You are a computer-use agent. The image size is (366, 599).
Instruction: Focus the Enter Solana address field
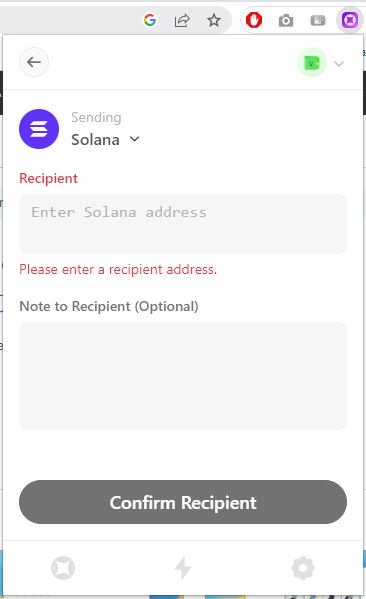183,223
